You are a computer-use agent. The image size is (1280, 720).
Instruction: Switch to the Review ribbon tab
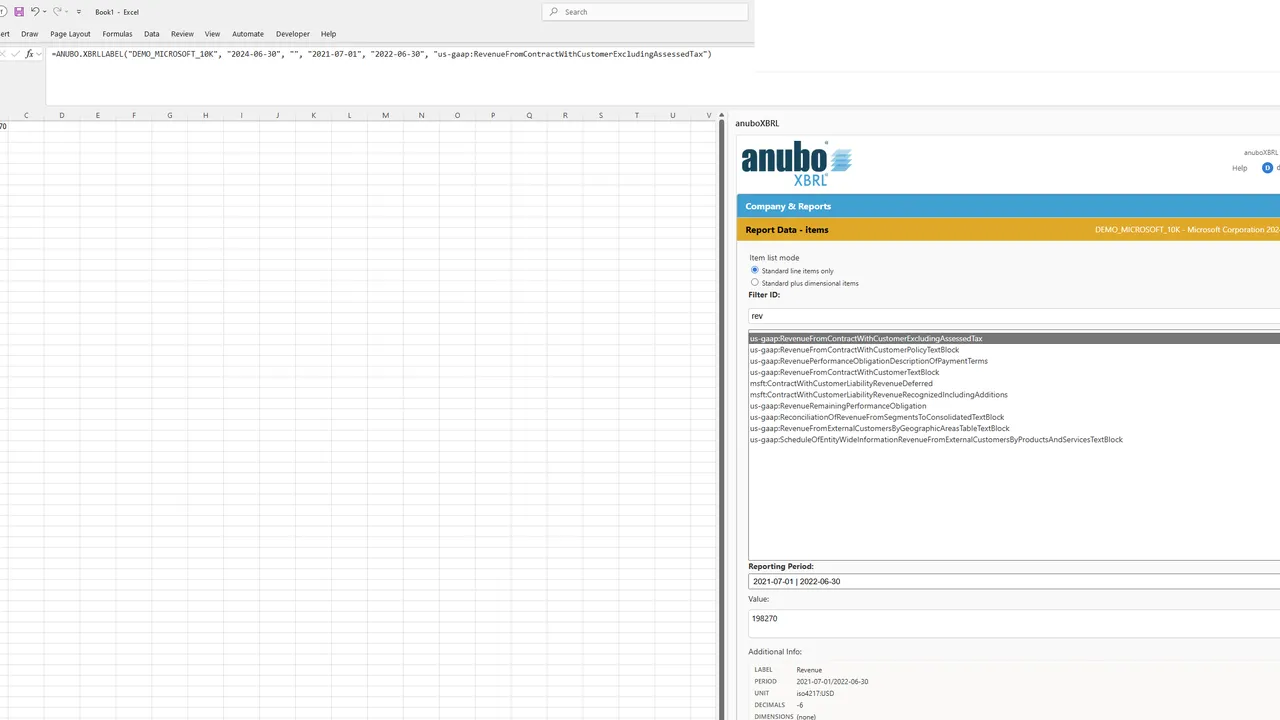pyautogui.click(x=182, y=34)
